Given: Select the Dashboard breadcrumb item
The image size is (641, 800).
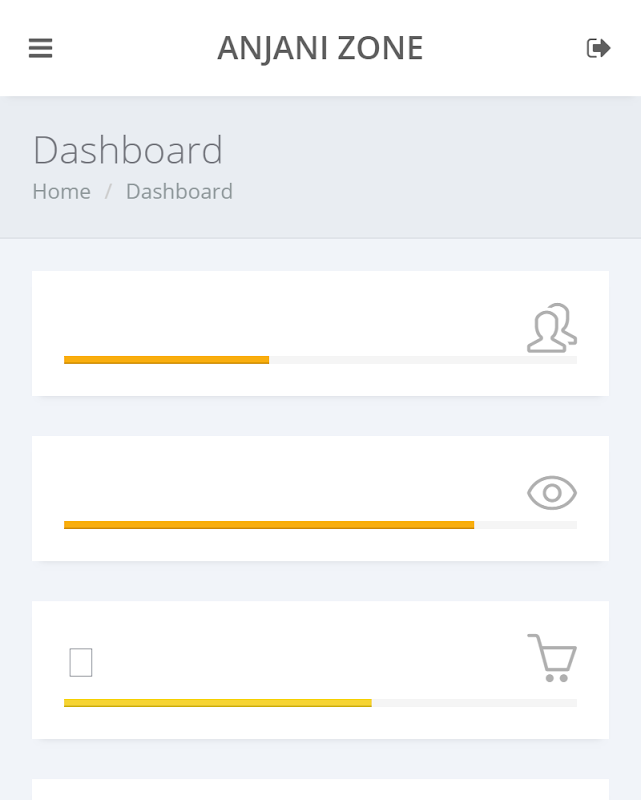Looking at the screenshot, I should point(179,191).
